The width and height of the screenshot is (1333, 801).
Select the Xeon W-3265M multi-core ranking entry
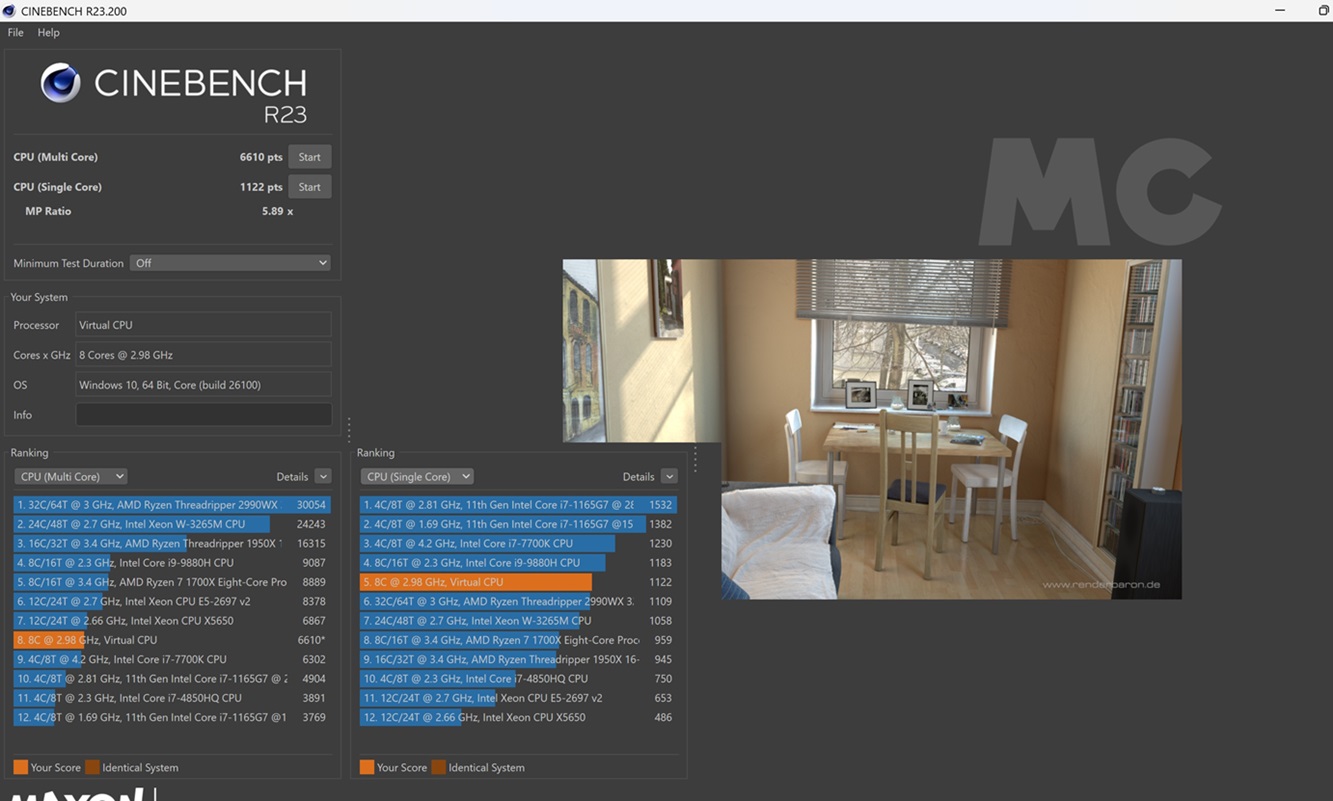pyautogui.click(x=170, y=524)
